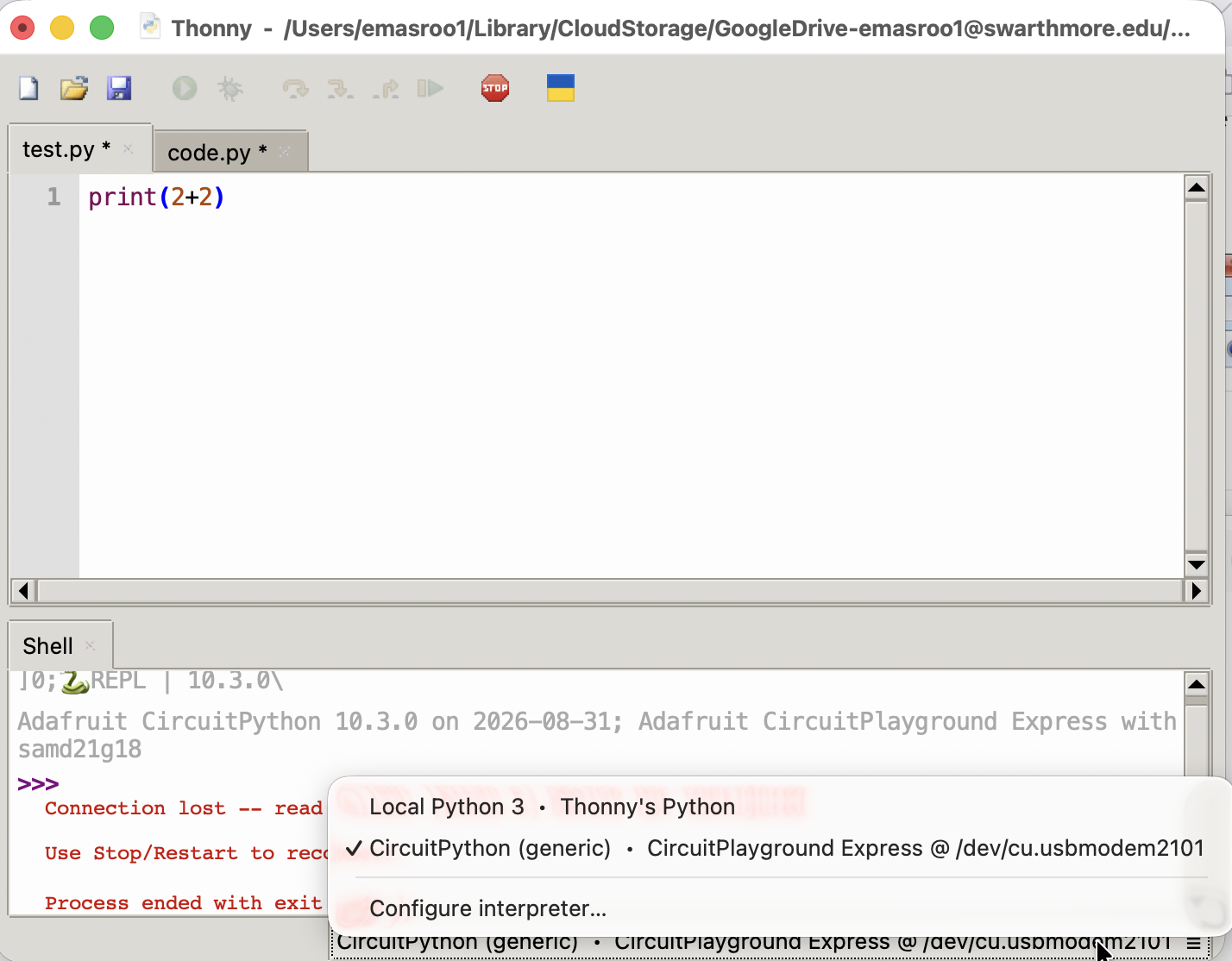Click the Step over icon
This screenshot has width=1232, height=961.
[x=295, y=88]
